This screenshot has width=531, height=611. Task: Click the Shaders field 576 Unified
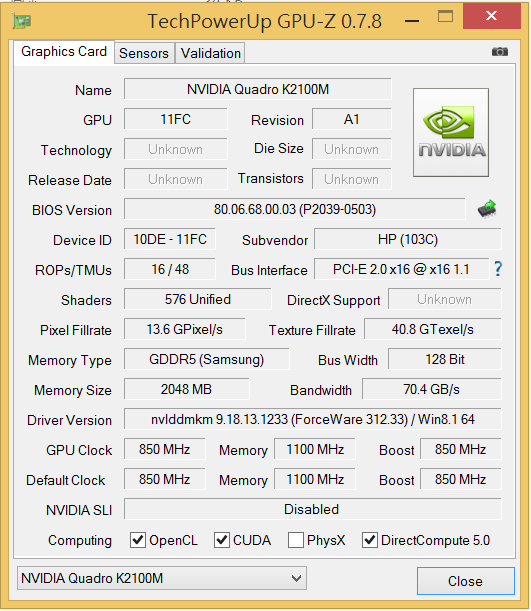pos(198,299)
